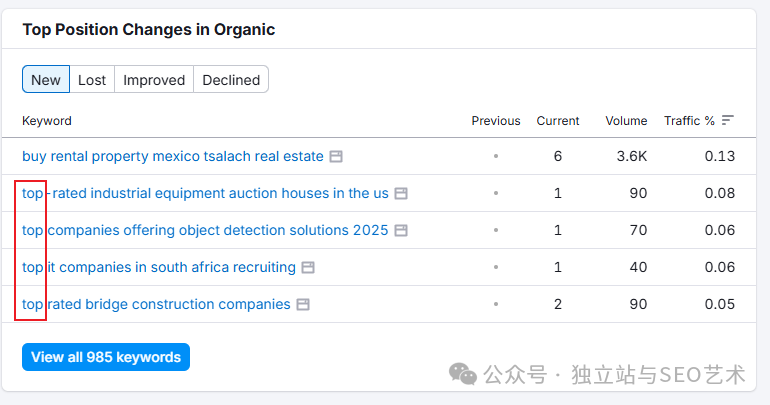Open SERP icon for object detection solutions keyword
770x405 pixels.
(401, 231)
